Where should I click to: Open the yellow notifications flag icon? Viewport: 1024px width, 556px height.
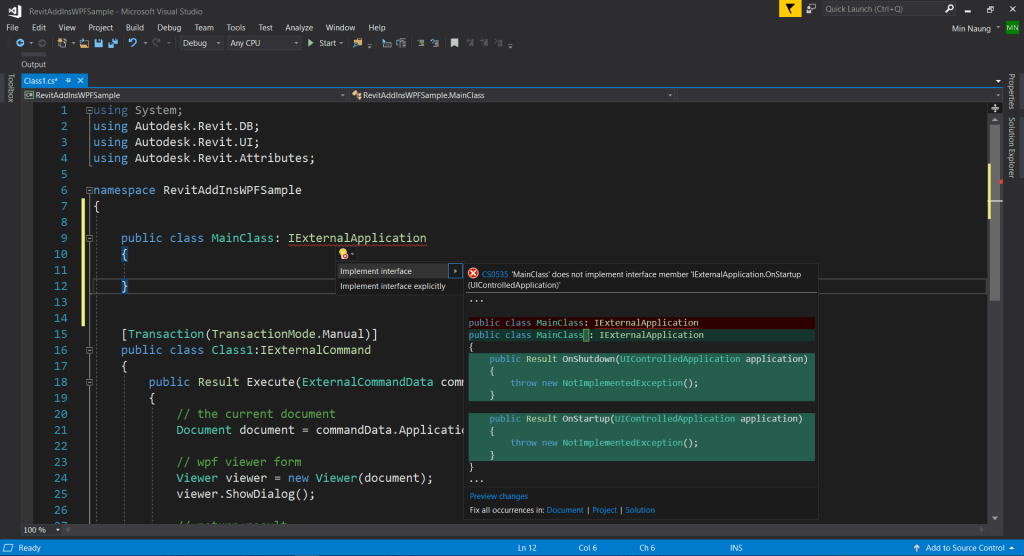790,9
